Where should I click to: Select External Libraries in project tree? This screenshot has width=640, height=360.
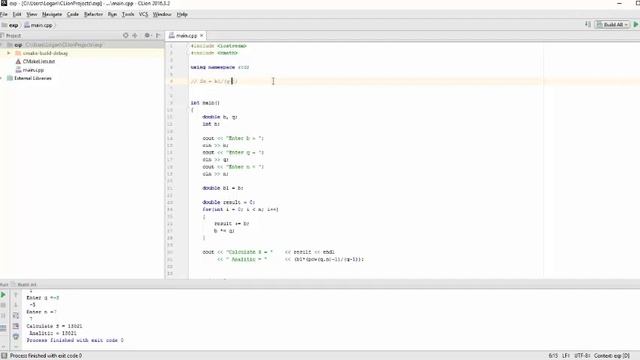[33, 78]
